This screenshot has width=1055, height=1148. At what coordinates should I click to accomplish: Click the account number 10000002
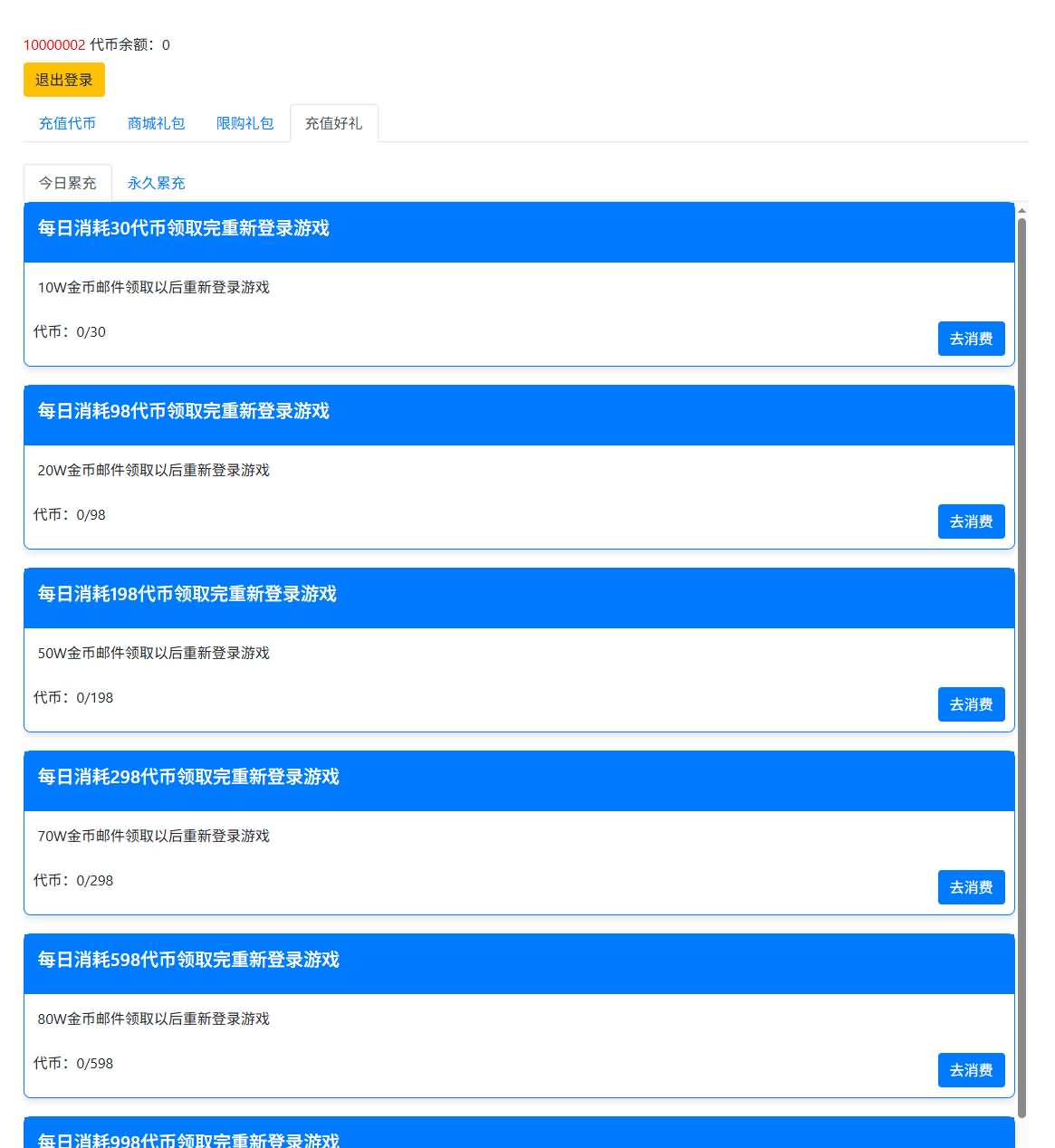[x=51, y=43]
